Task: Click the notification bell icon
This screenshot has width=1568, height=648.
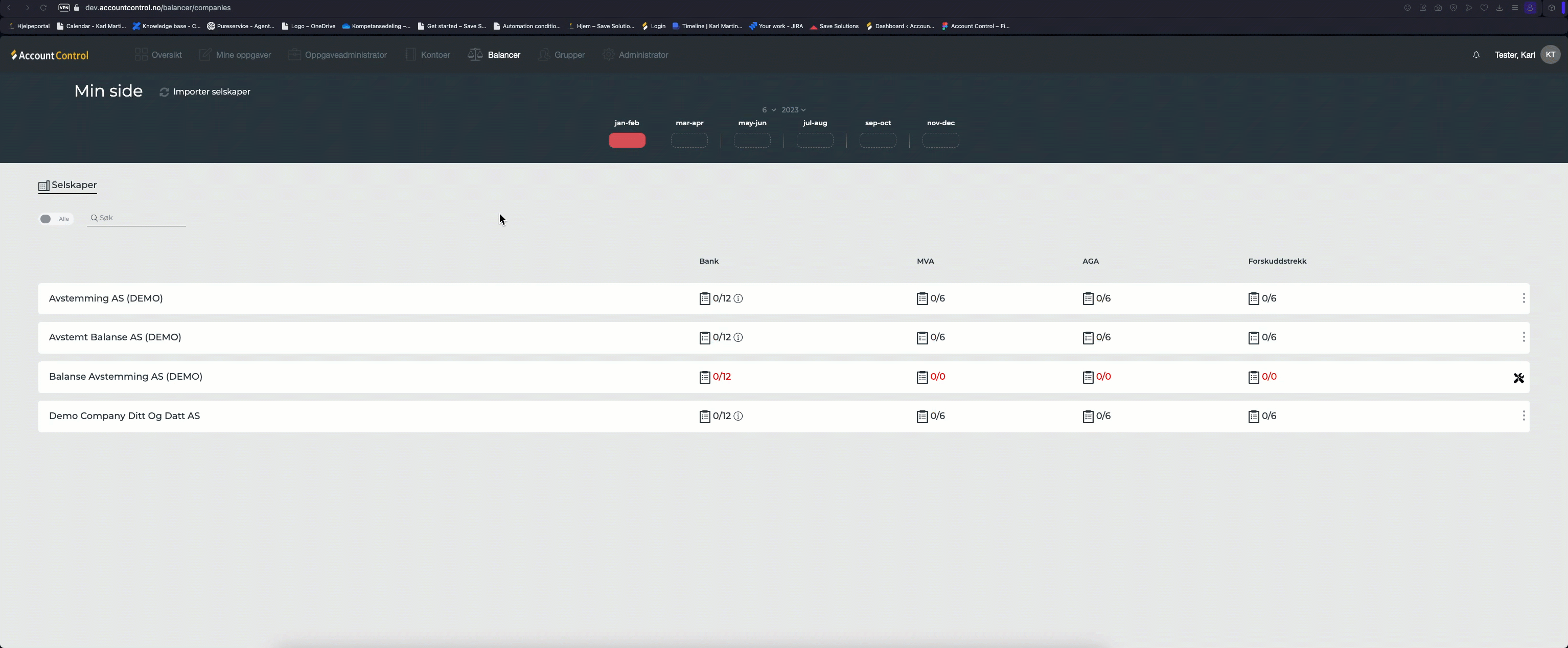Action: (1475, 55)
